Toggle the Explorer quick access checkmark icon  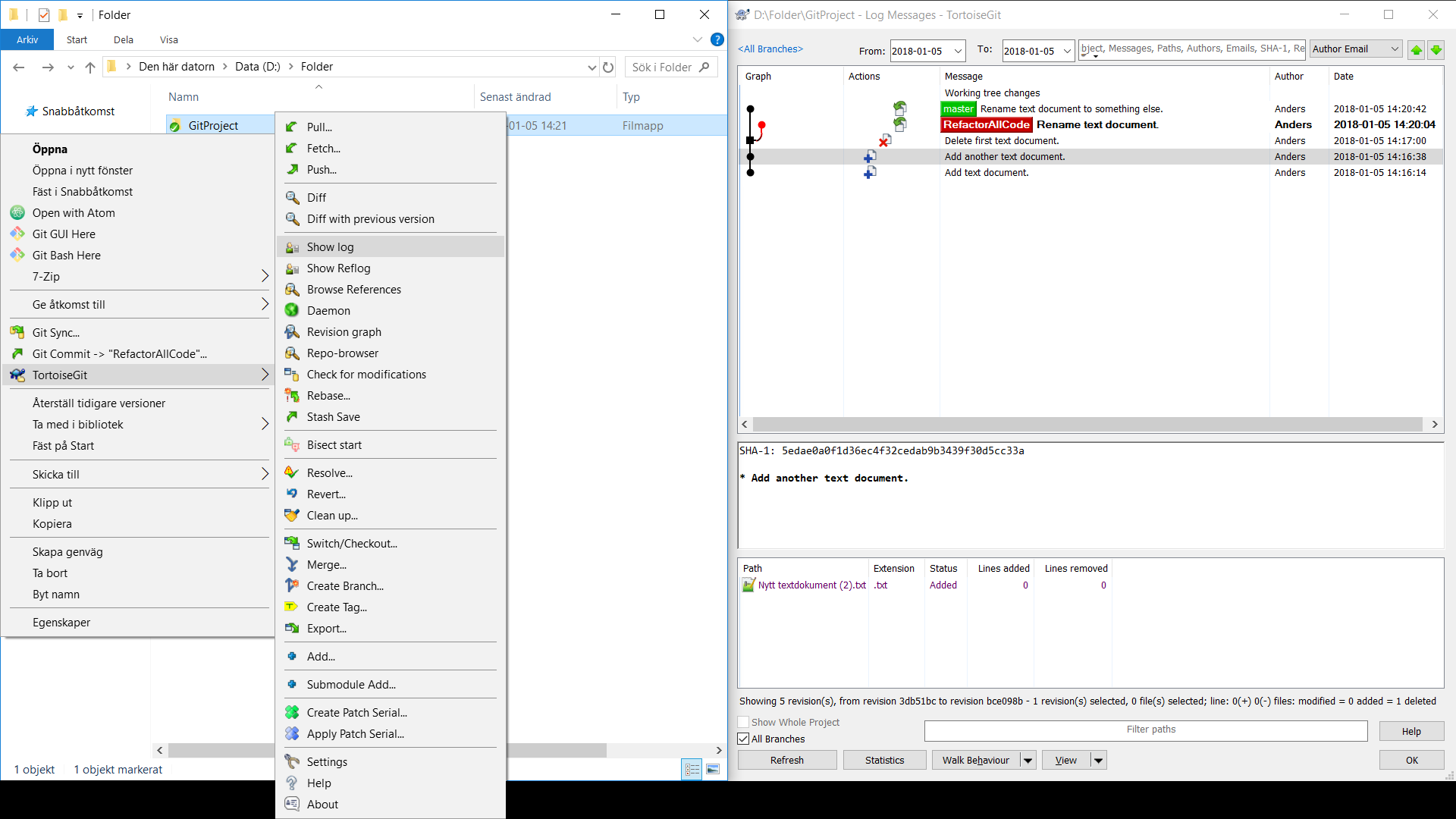tap(44, 14)
